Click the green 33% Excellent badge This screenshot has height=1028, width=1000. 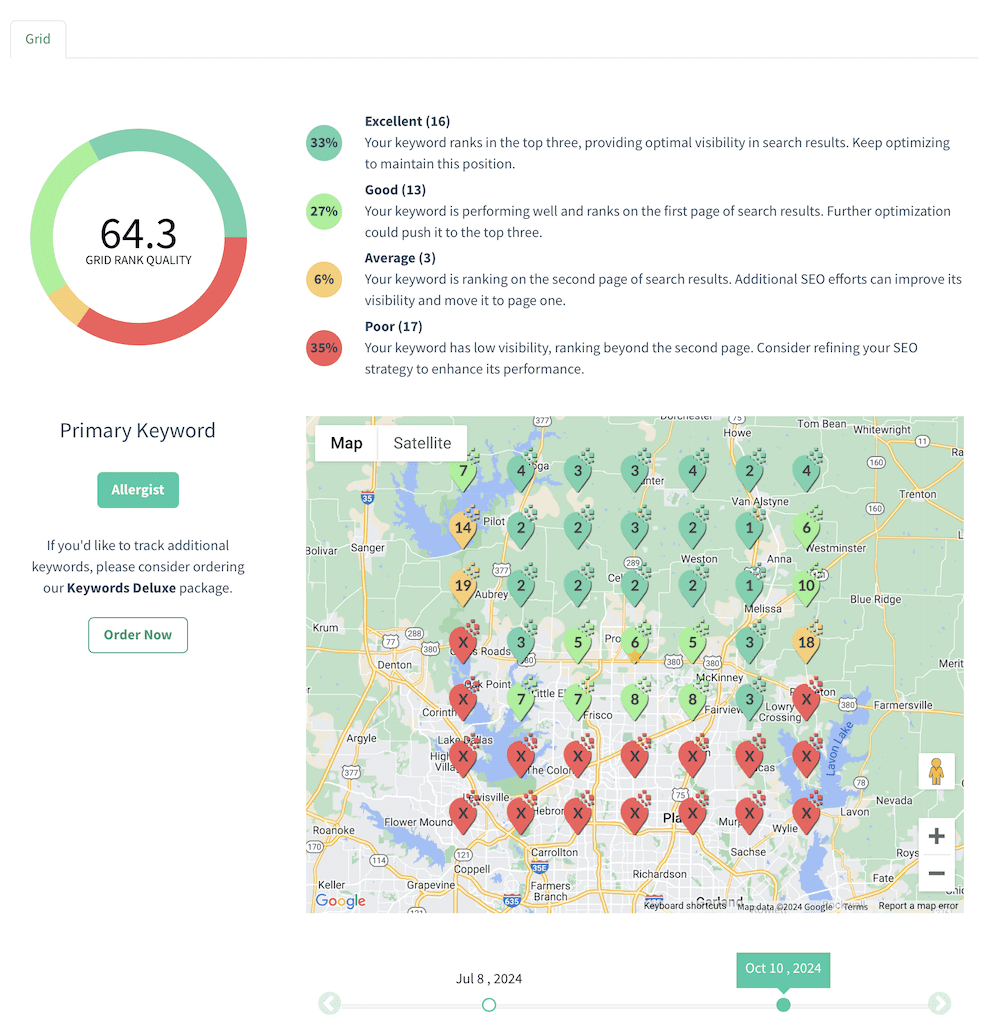[323, 143]
